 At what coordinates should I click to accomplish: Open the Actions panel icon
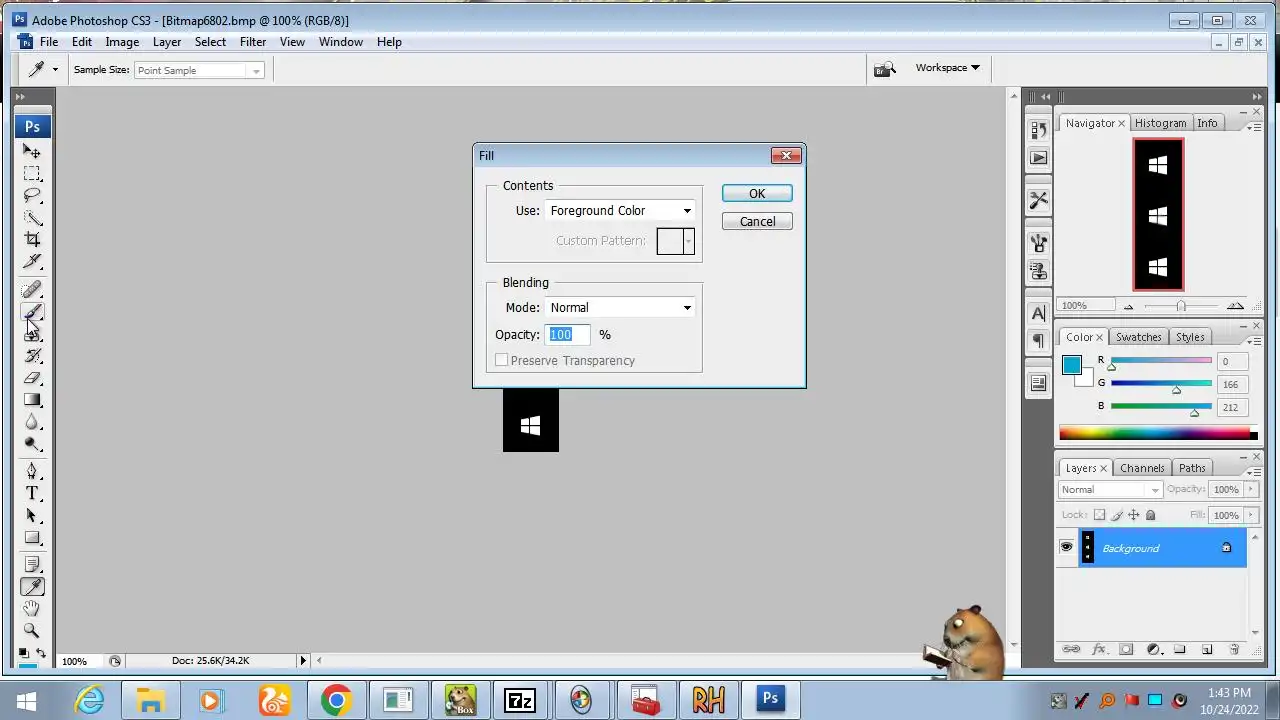point(1039,158)
